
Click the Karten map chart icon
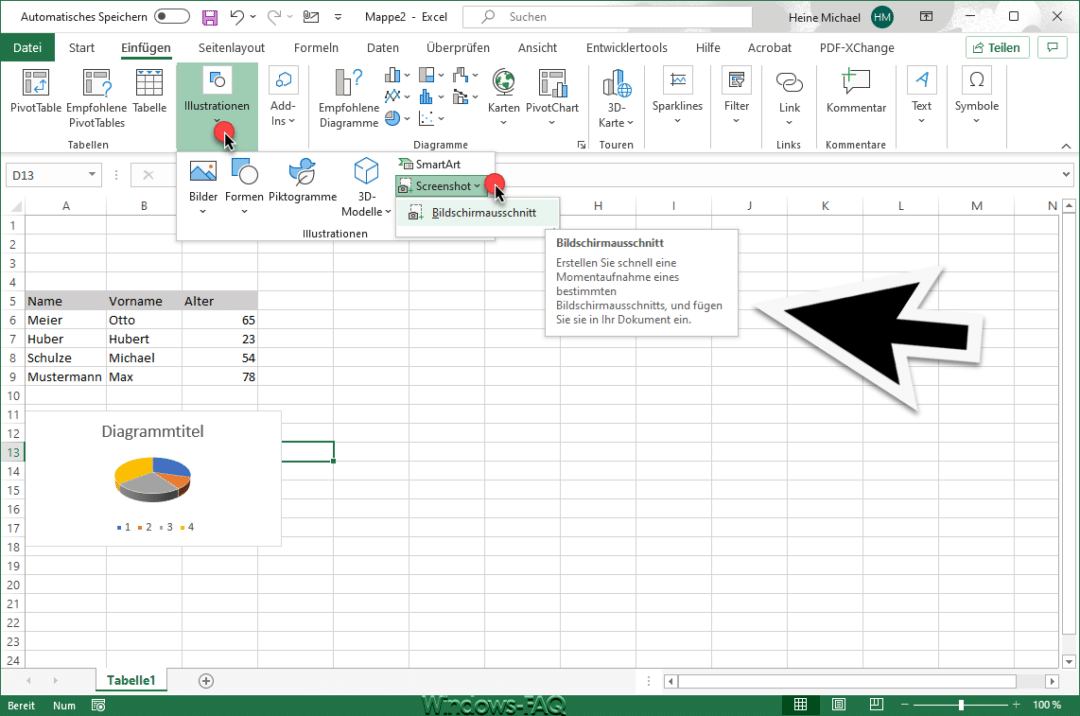pos(503,83)
